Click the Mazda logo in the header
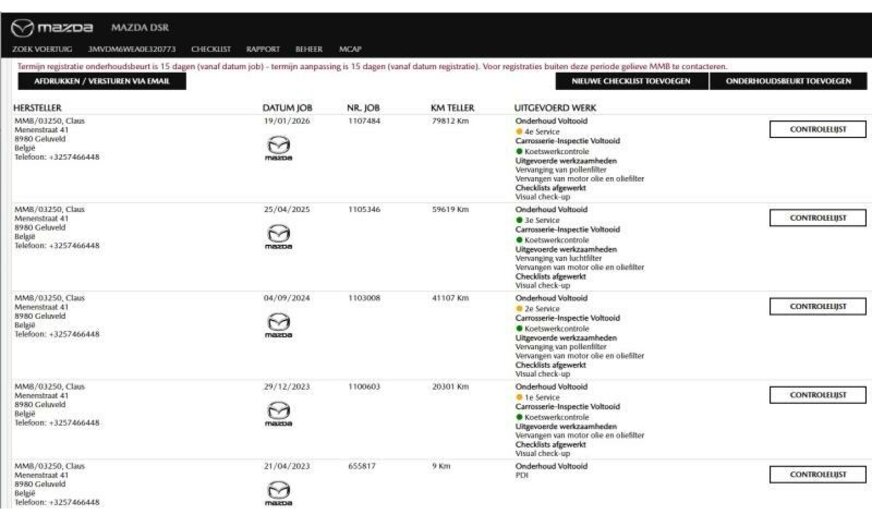This screenshot has width=872, height=520. 52,26
